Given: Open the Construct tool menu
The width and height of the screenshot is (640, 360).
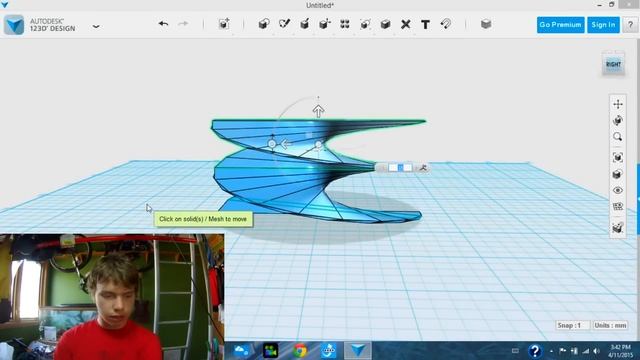Looking at the screenshot, I should click(304, 24).
